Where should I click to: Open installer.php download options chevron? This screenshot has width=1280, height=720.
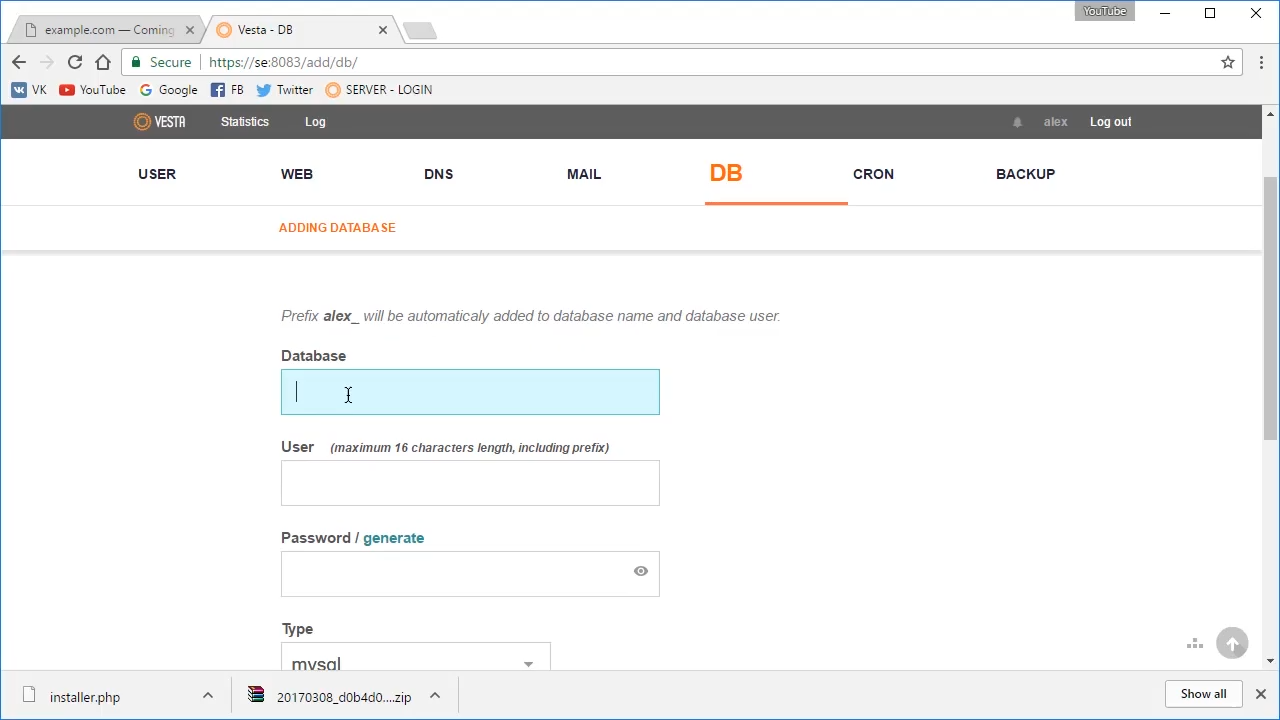point(208,696)
